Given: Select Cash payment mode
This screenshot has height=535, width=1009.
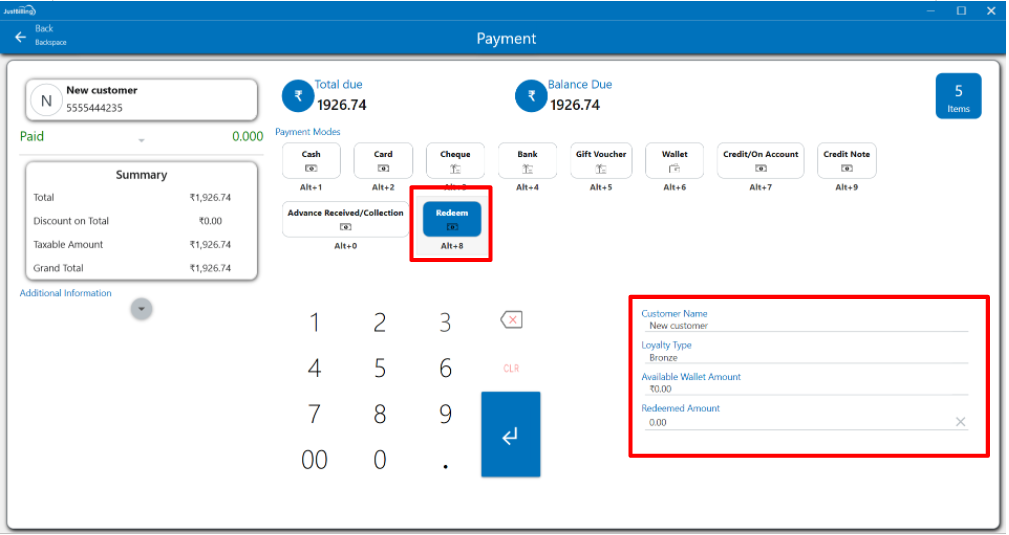Looking at the screenshot, I should click(x=311, y=161).
